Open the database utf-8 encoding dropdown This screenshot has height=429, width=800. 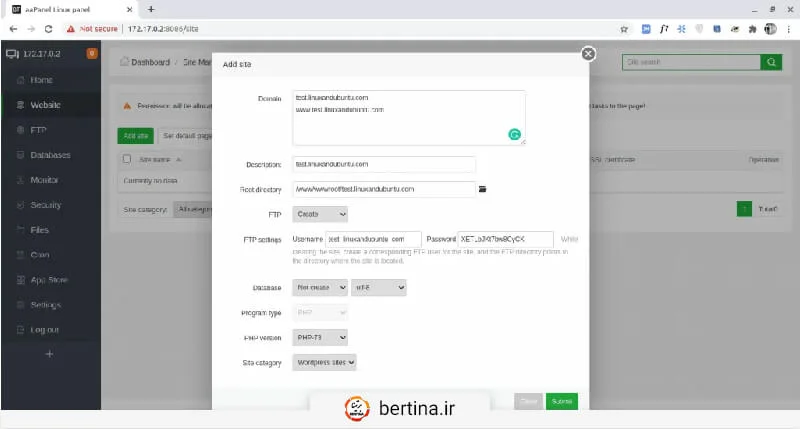pos(379,288)
